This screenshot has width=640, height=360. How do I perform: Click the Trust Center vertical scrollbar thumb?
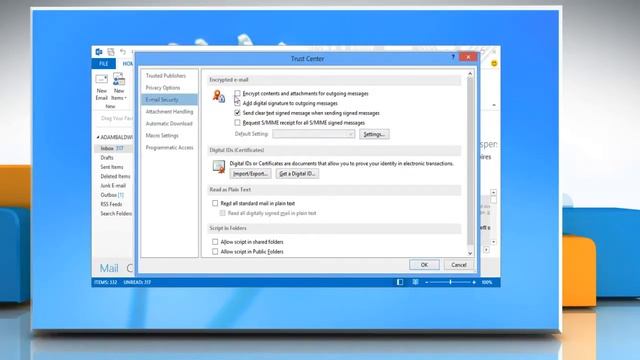[x=470, y=161]
